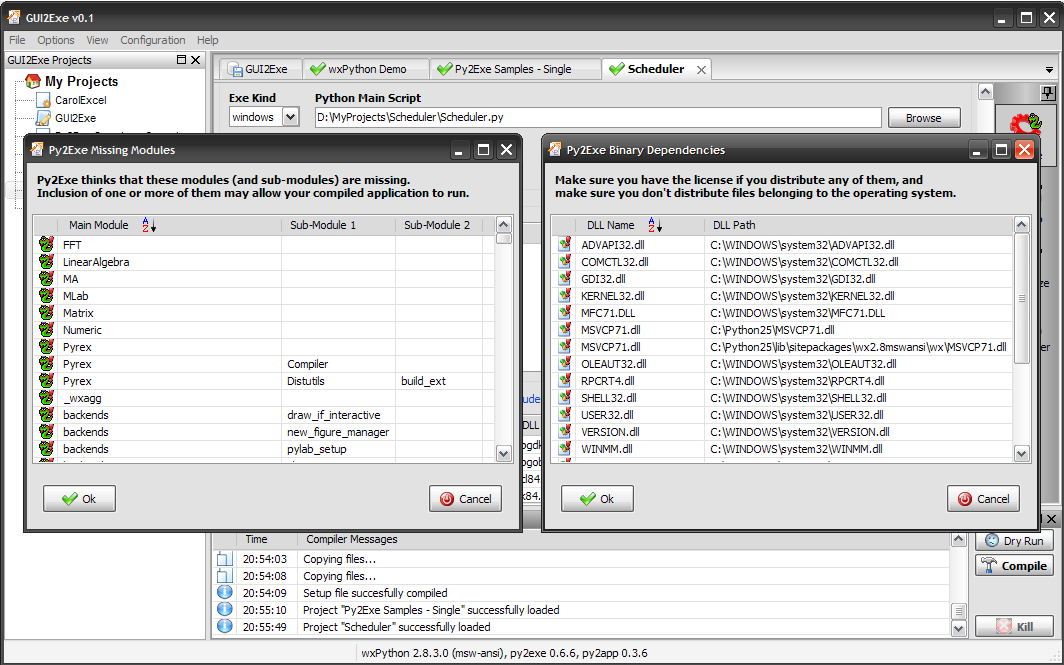Close the Scheduler tab
The height and width of the screenshot is (665, 1064).
(x=701, y=70)
